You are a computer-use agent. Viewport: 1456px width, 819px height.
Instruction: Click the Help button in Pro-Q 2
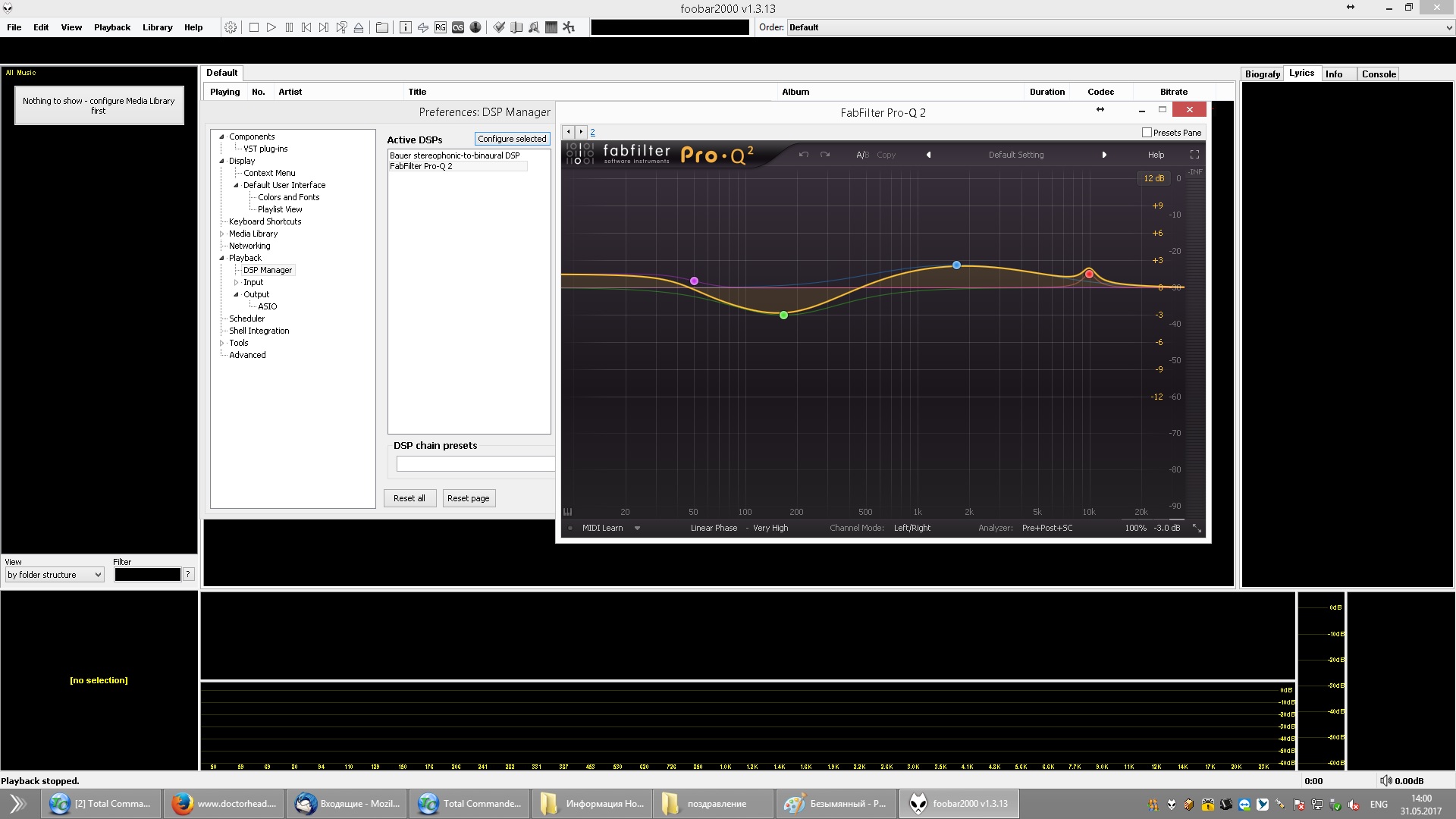[1156, 155]
